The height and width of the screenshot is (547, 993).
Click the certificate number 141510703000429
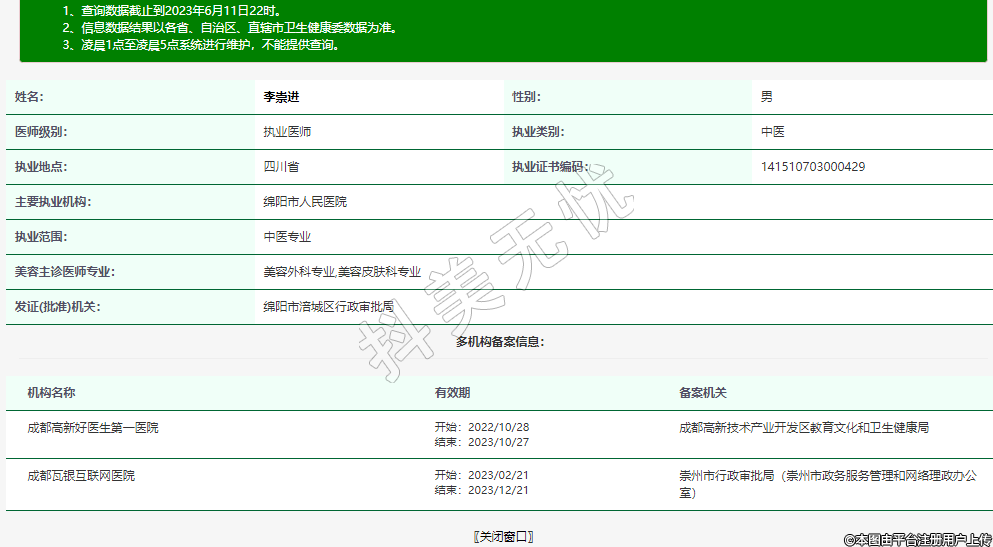pyautogui.click(x=812, y=167)
